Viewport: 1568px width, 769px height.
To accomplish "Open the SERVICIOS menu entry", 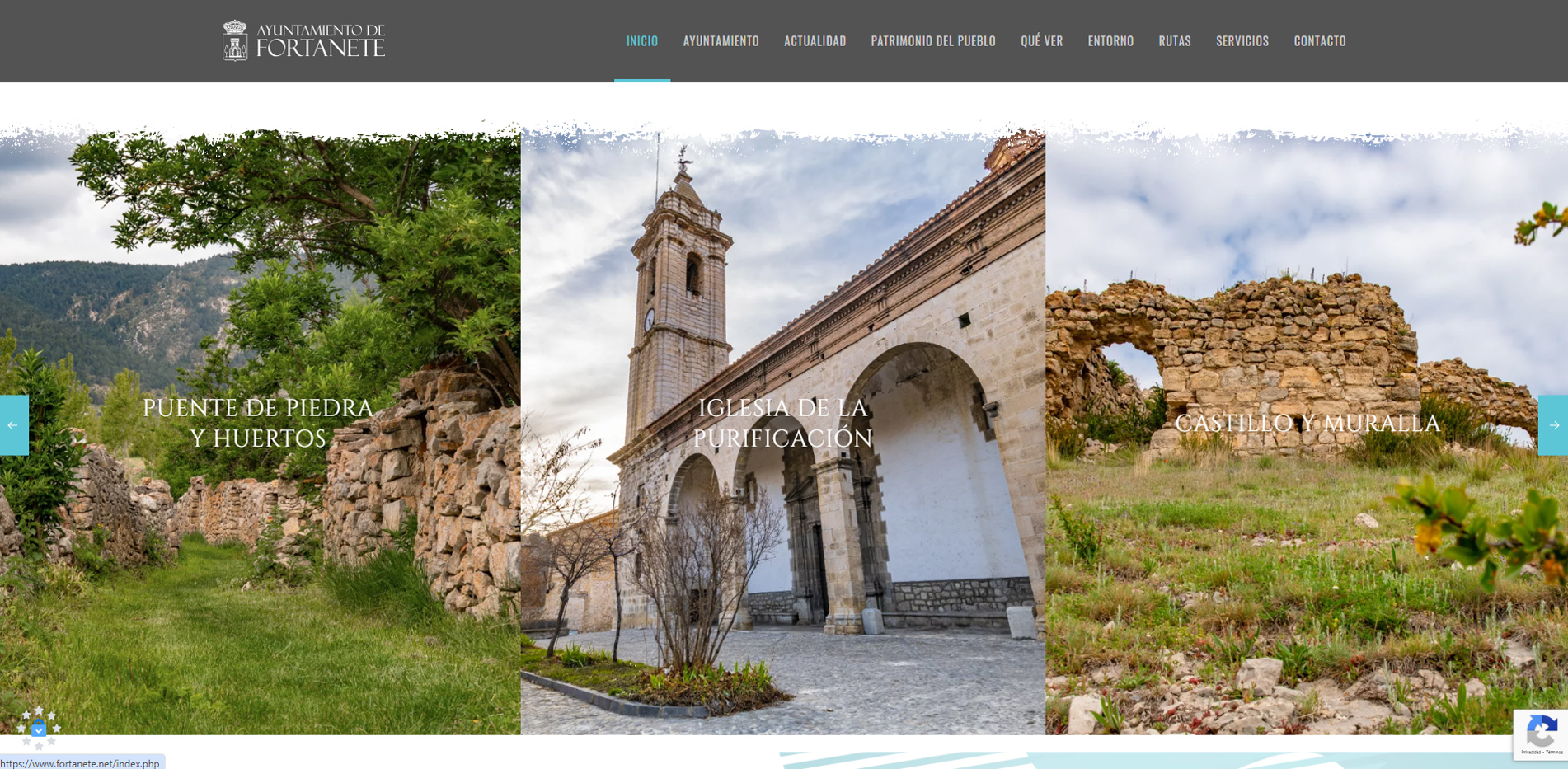I will pos(1242,40).
